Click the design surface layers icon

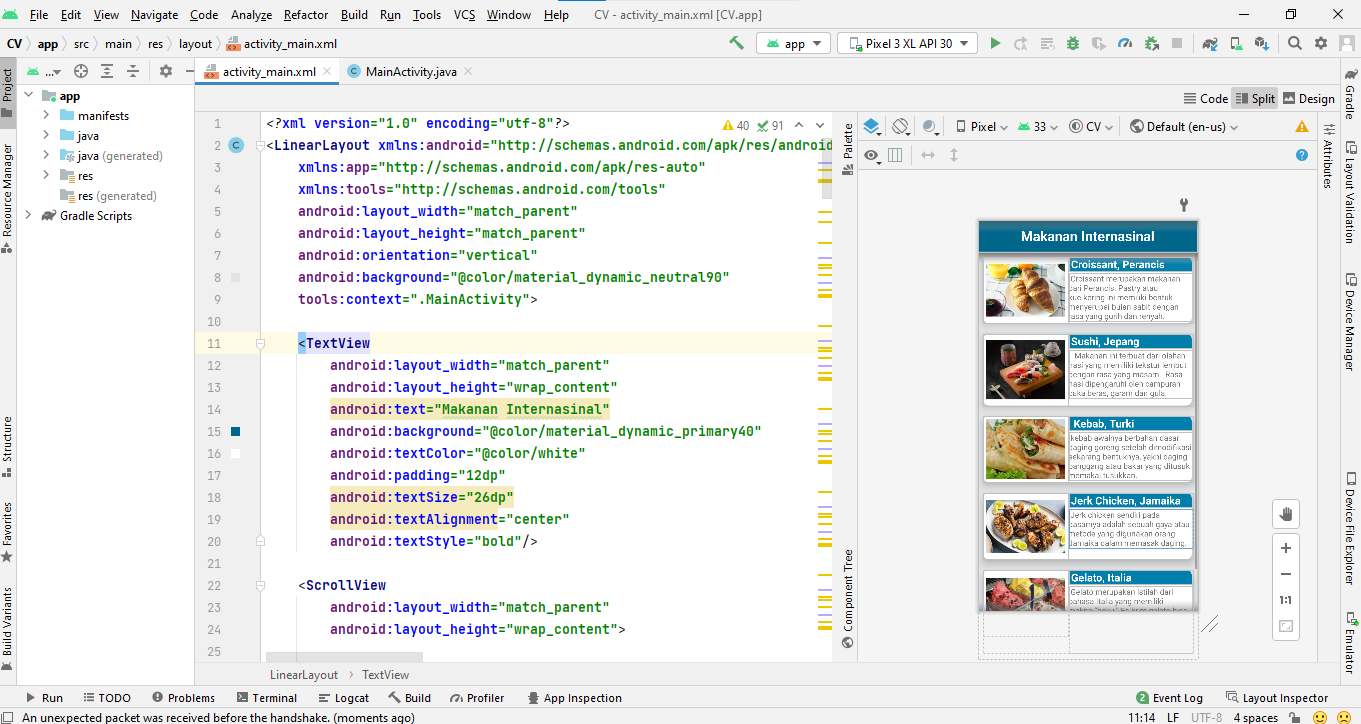[x=872, y=127]
